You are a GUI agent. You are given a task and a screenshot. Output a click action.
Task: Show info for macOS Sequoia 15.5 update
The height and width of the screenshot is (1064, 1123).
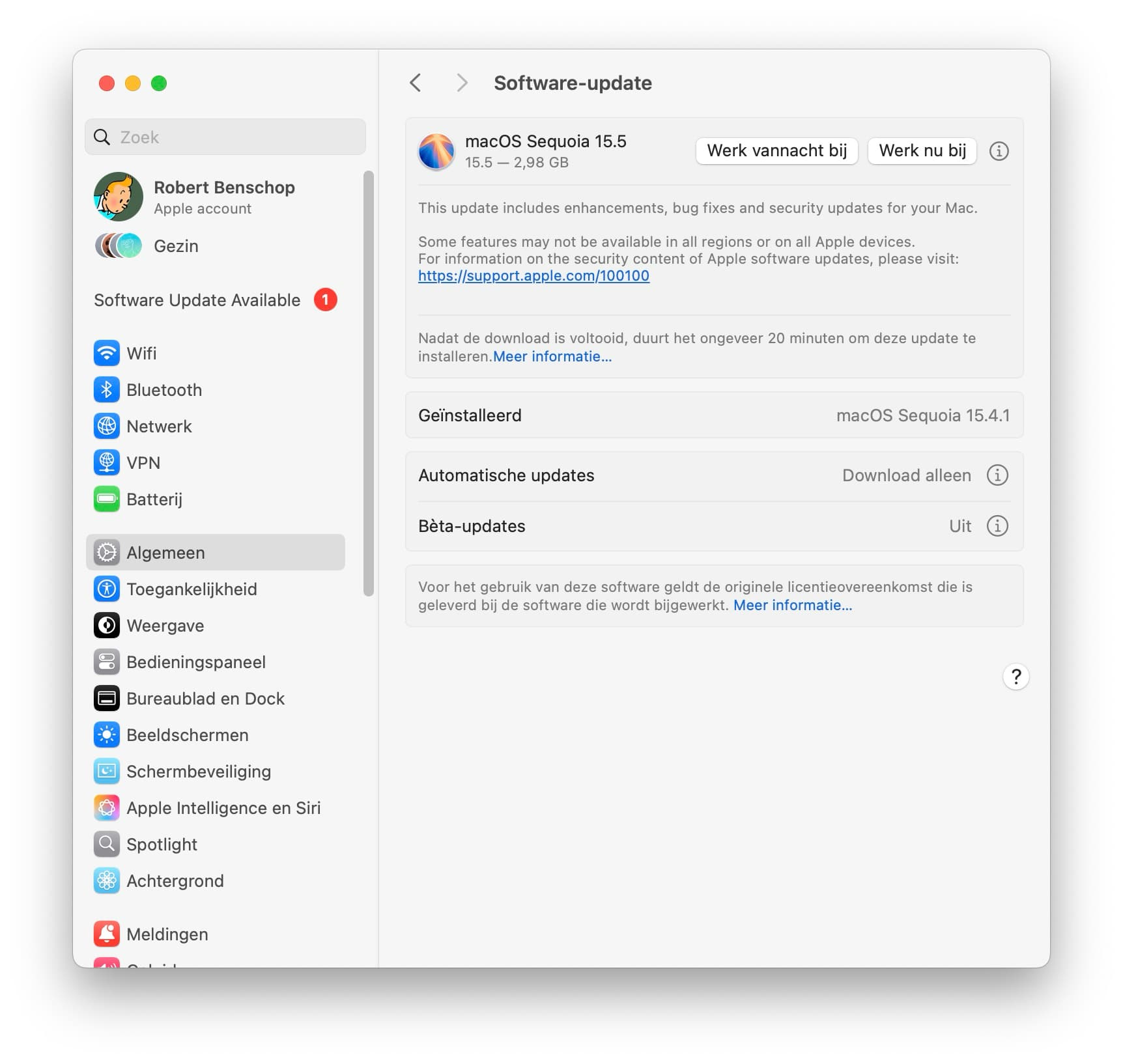999,151
